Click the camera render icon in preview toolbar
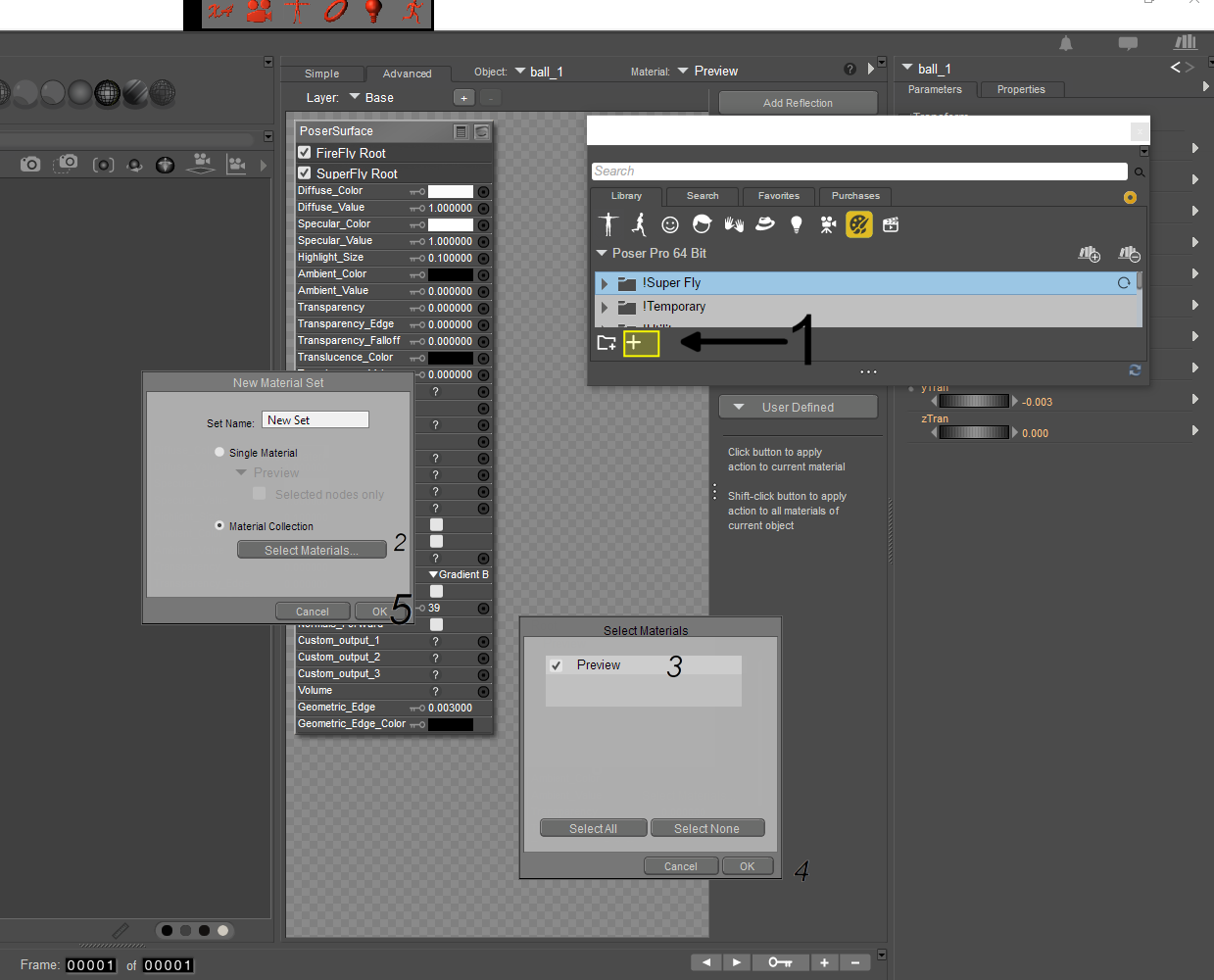This screenshot has width=1214, height=980. (x=30, y=164)
